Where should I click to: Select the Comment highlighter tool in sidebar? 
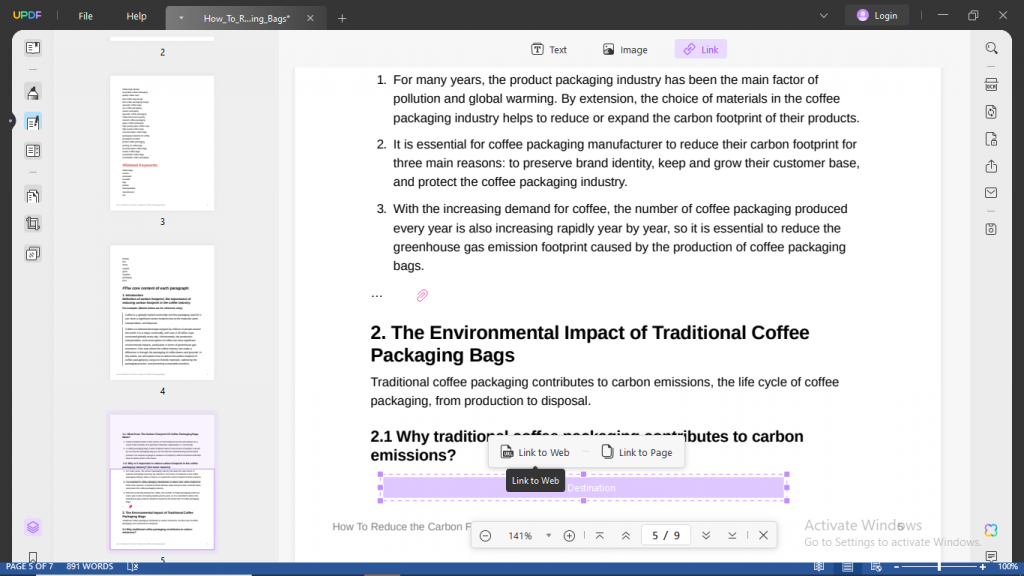[33, 93]
